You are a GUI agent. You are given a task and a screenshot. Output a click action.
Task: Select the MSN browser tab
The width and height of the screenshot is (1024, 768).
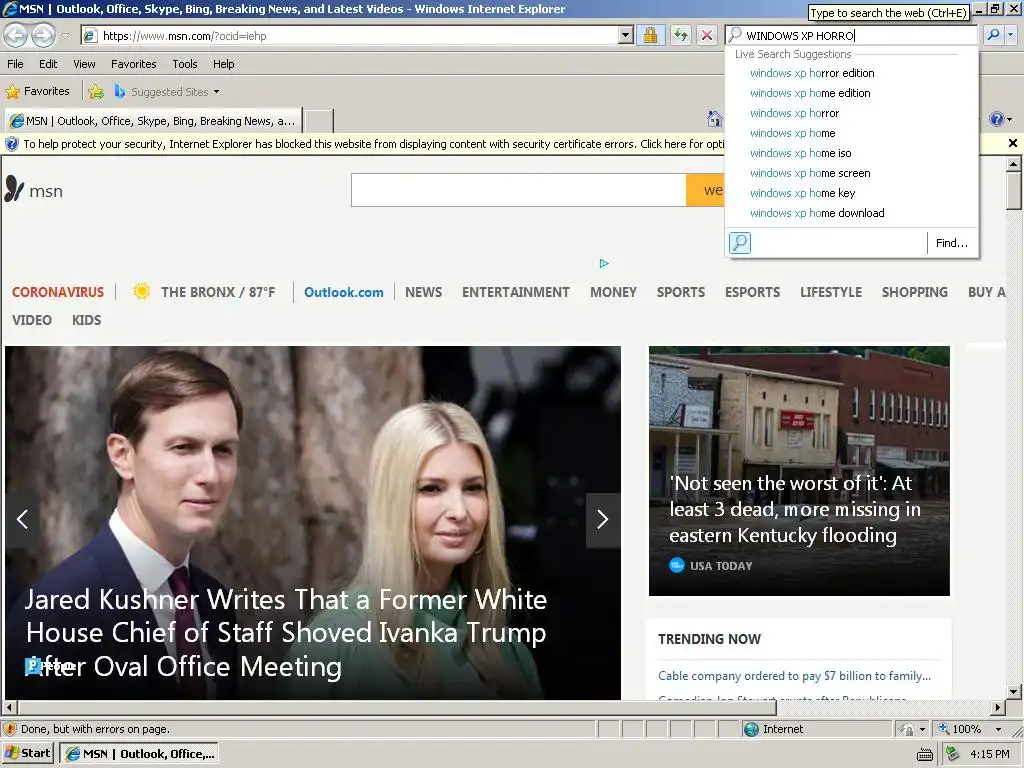pos(153,121)
